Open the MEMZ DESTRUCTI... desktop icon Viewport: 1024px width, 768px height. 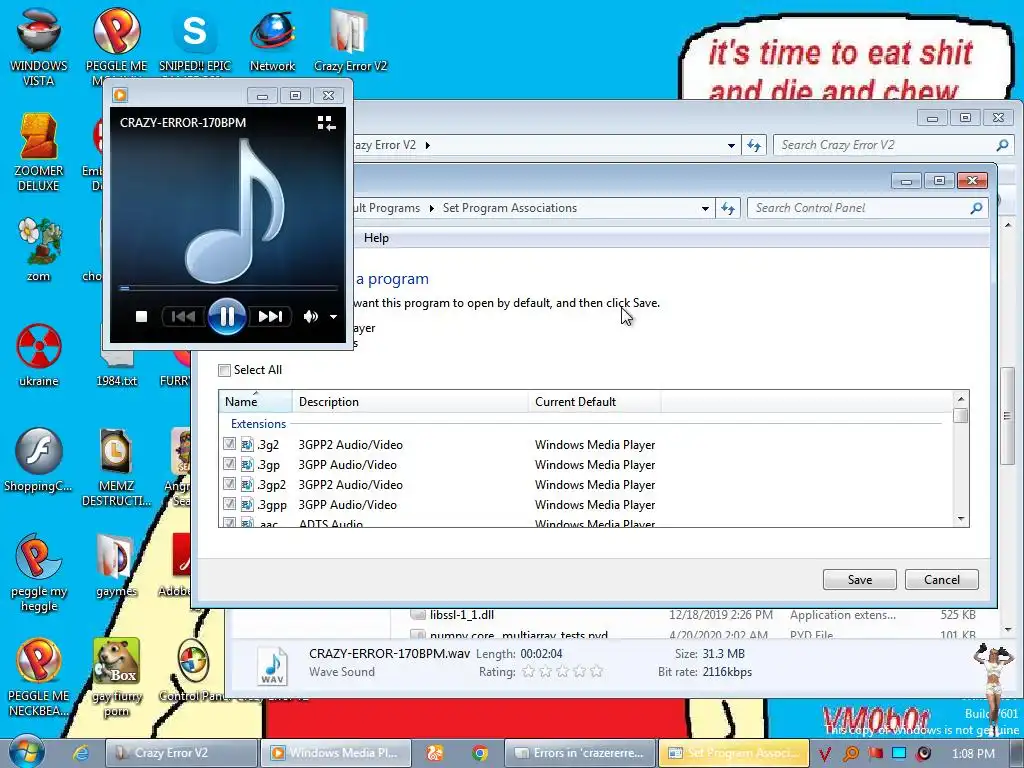coord(116,468)
